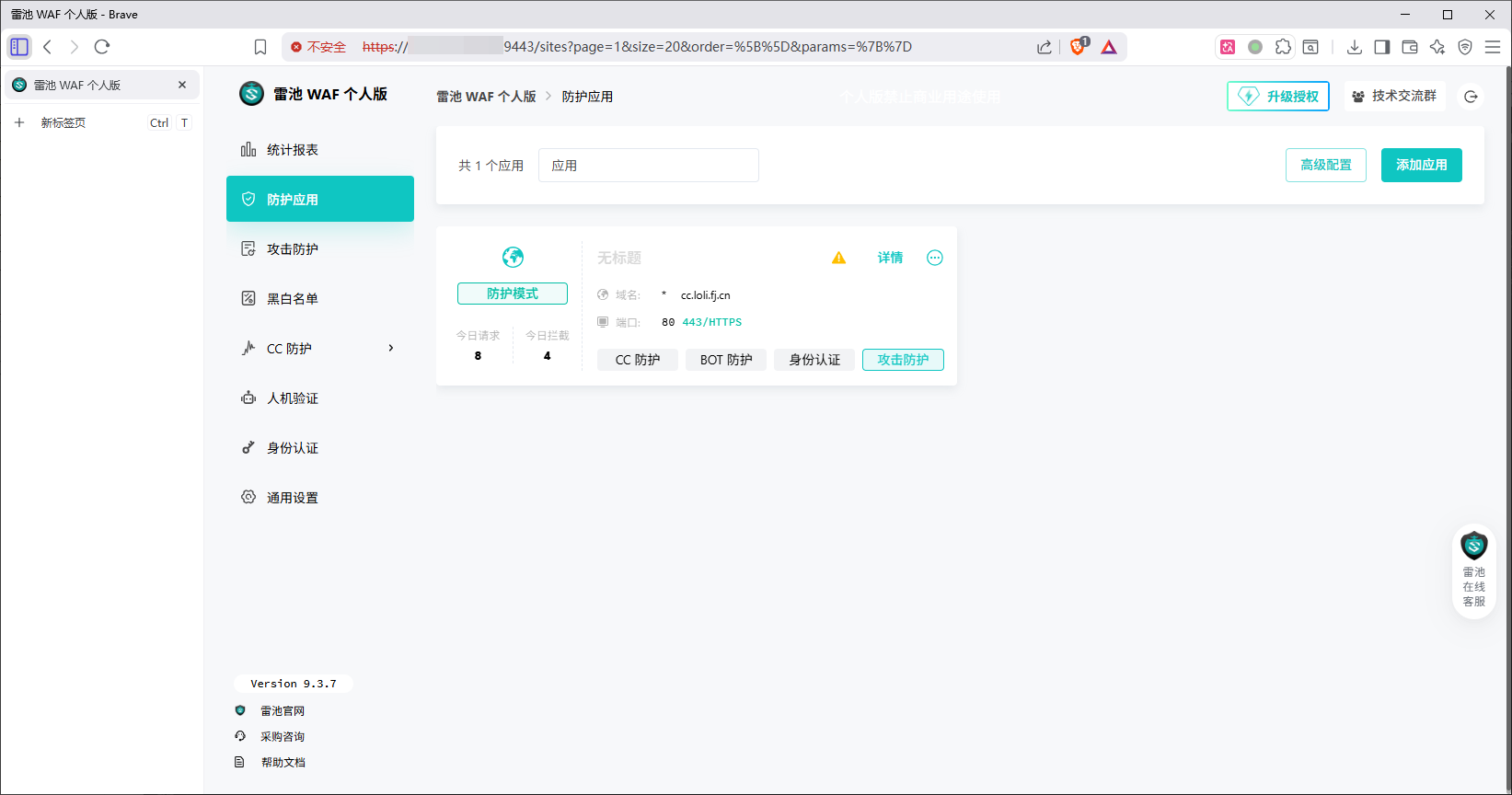Viewport: 1512px width, 795px height.
Task: Open Brave Rewards triangle icon
Action: [x=1109, y=47]
